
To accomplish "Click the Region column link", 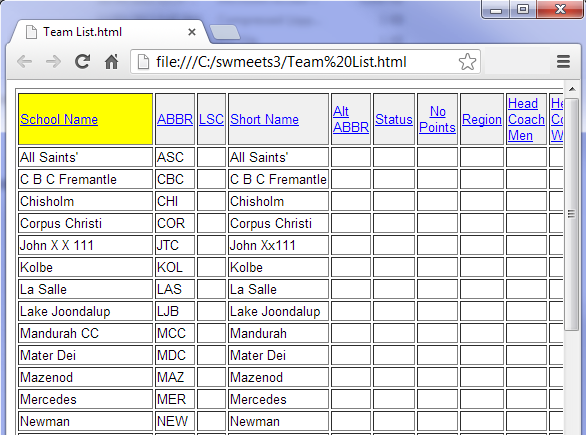I will click(x=481, y=120).
